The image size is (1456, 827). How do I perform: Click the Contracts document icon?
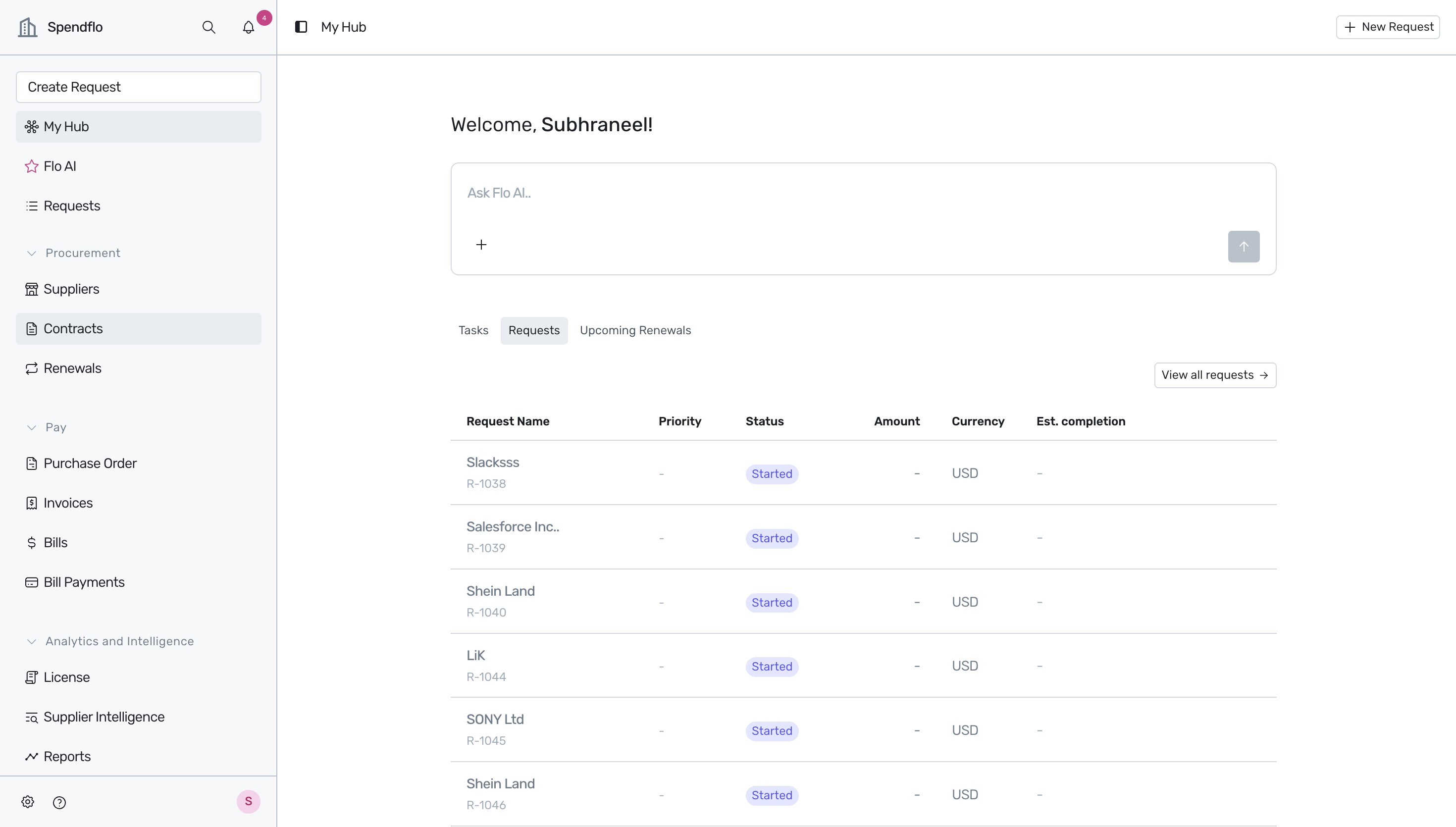click(x=32, y=329)
